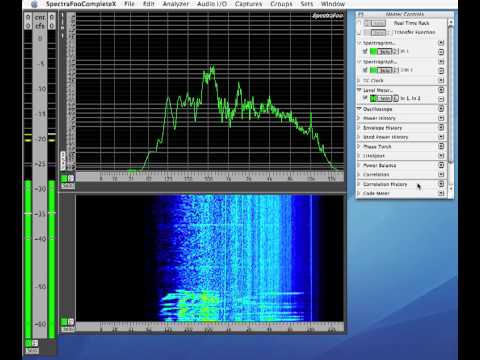This screenshot has height=360, width=480.
Task: Click the Master Controls scroll-down arrow
Action: click(450, 189)
